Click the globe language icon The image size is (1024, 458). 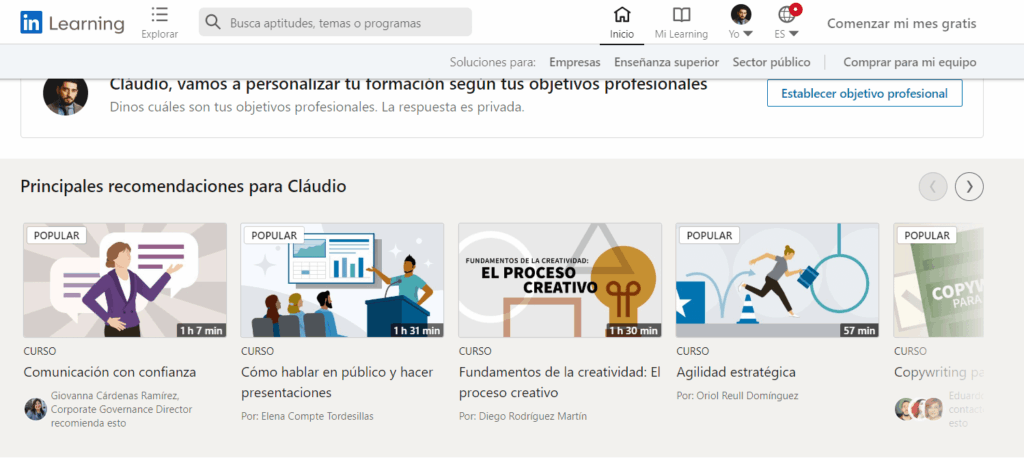[x=787, y=14]
